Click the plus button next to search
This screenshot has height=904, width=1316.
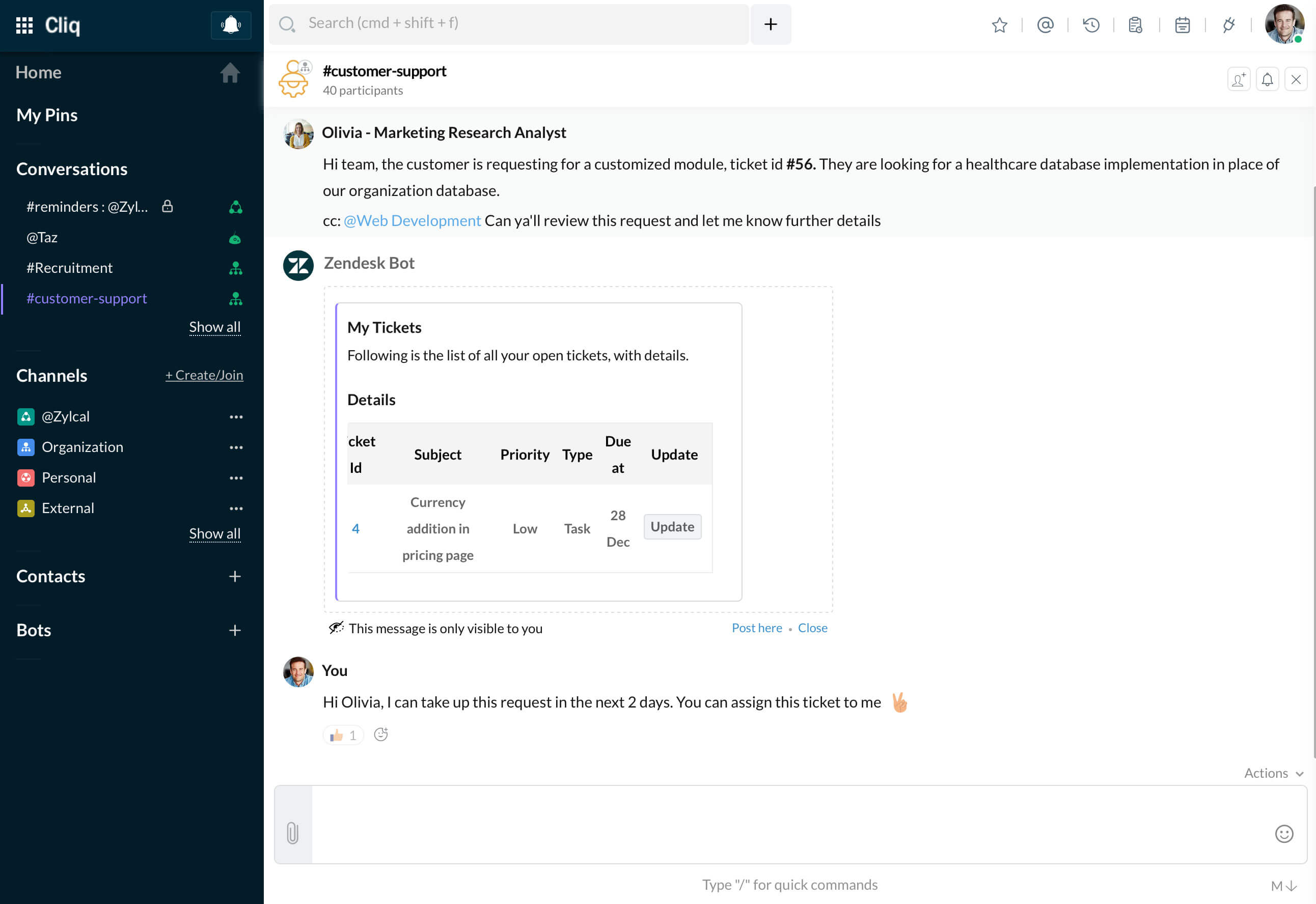click(770, 24)
